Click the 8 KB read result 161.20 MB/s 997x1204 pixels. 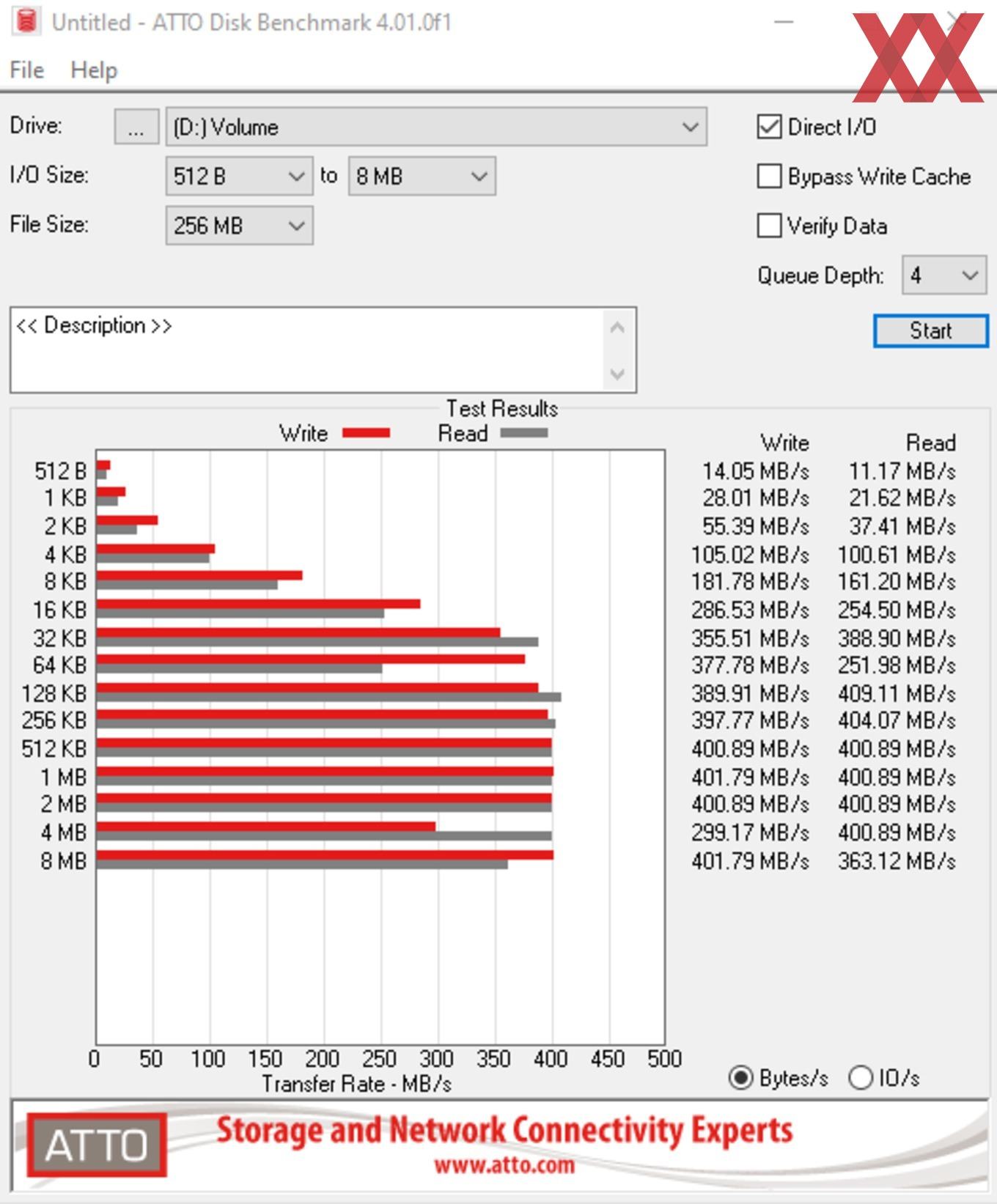click(x=897, y=582)
